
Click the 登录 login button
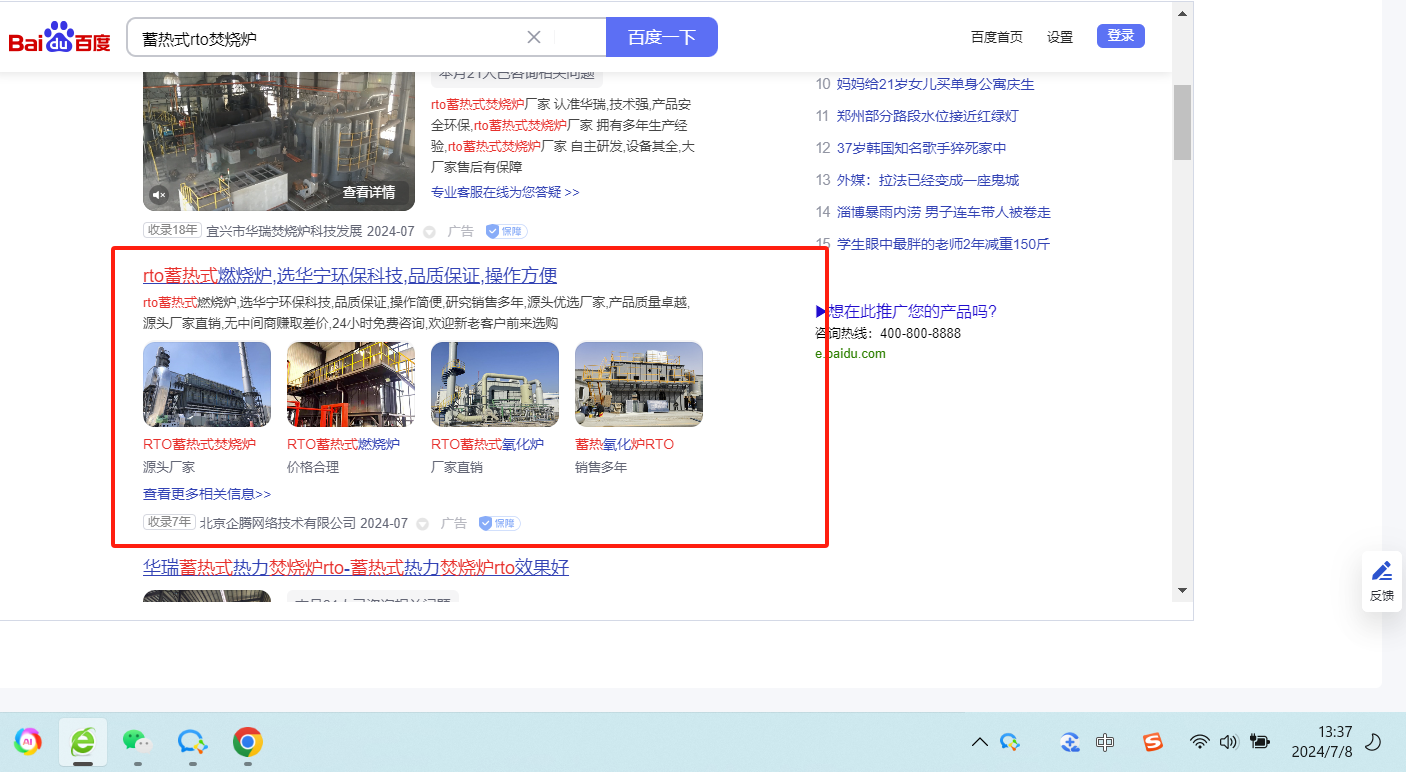(x=1120, y=36)
